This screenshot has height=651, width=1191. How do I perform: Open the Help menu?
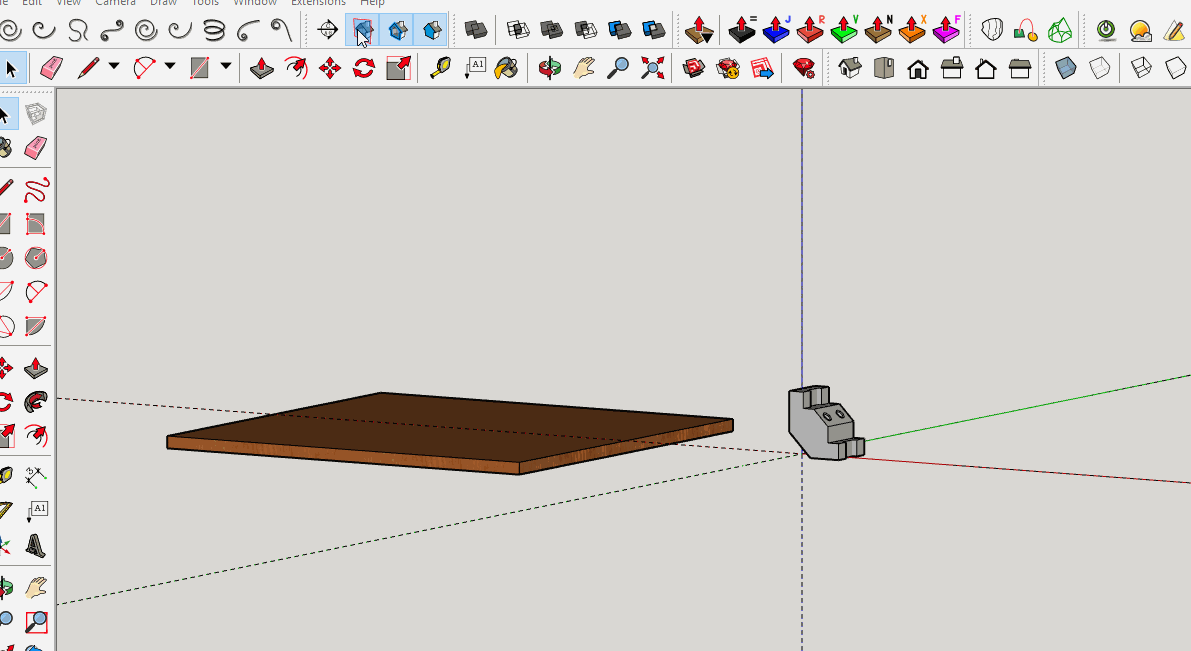click(372, 3)
